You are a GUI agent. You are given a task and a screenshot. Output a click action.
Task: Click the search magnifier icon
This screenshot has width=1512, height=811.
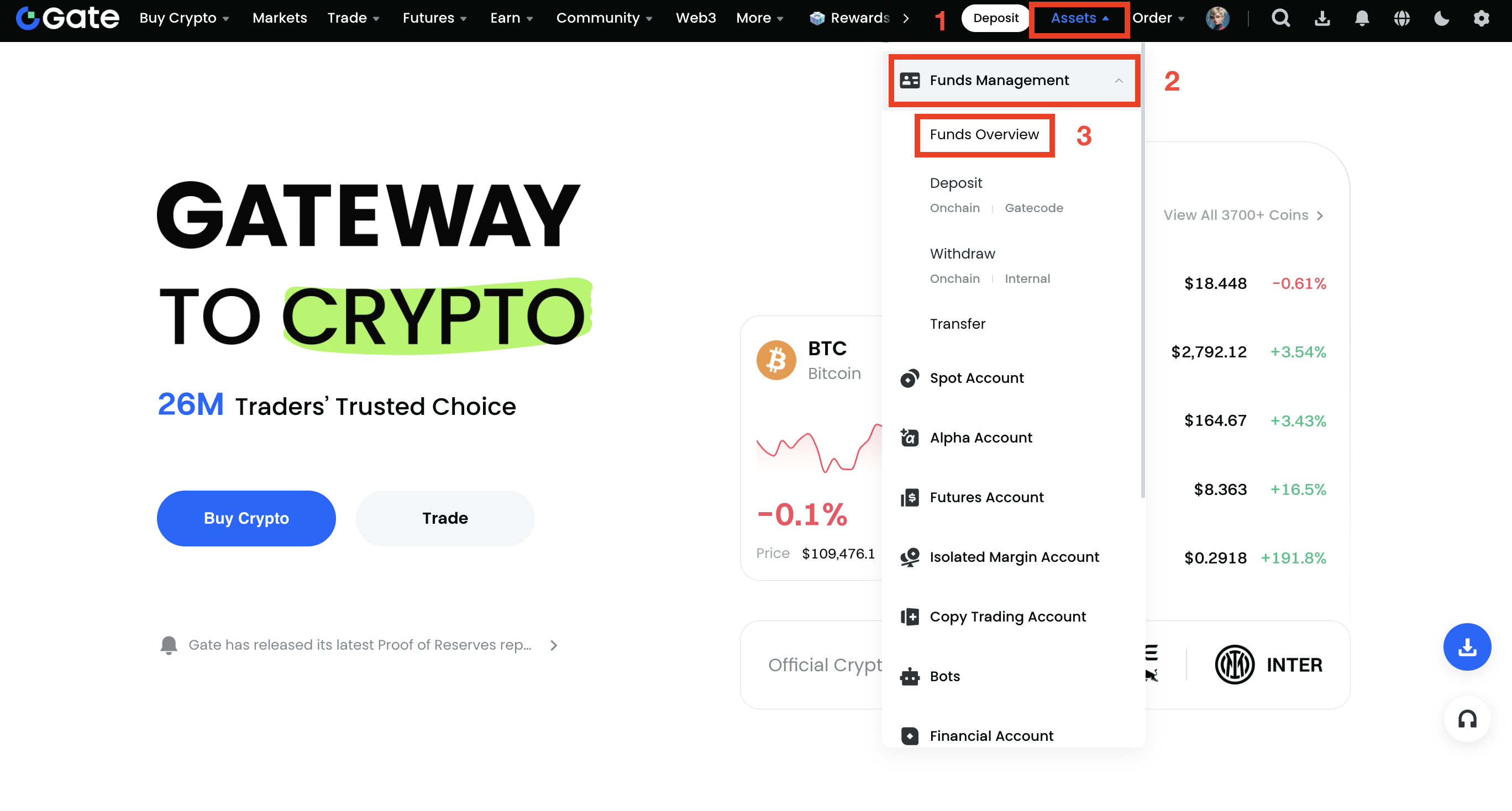(x=1280, y=18)
